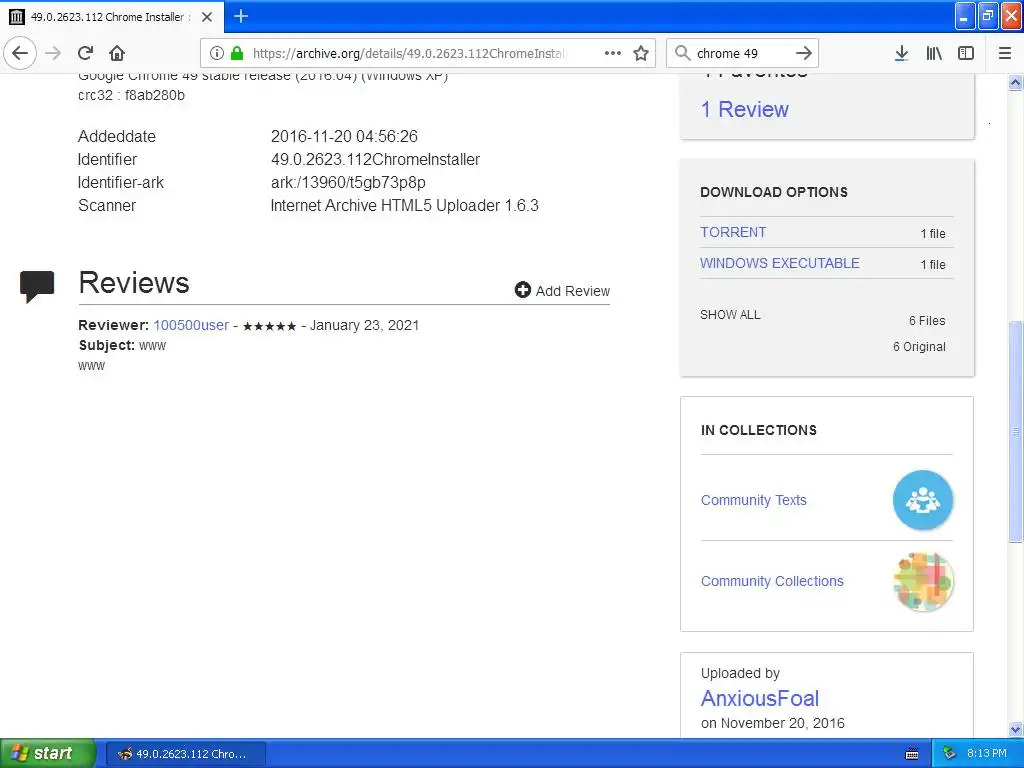
Task: Open reviewer 100500user profile
Action: pos(191,325)
